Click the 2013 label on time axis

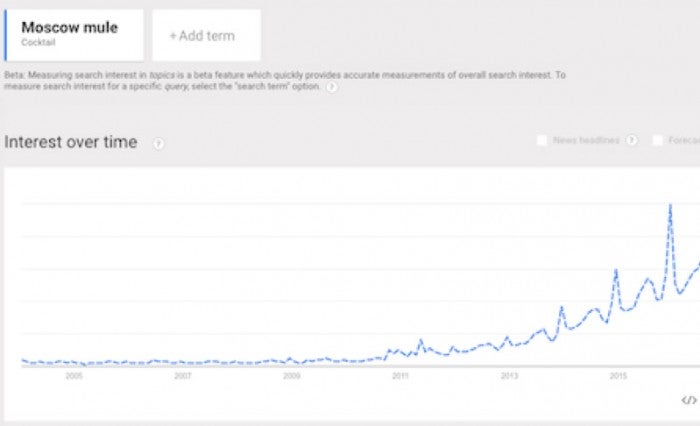pos(509,377)
